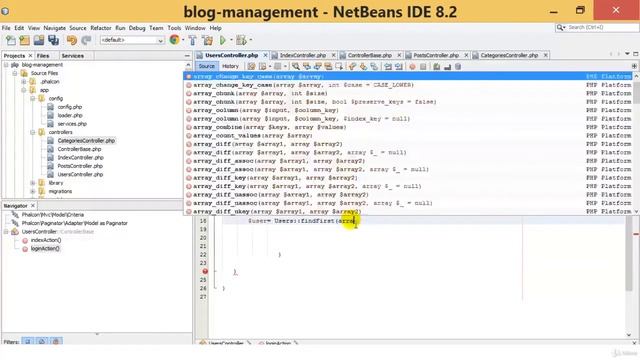Viewport: 640px width, 360px height.
Task: Minimize the Projects panel group
Action: tap(187, 56)
